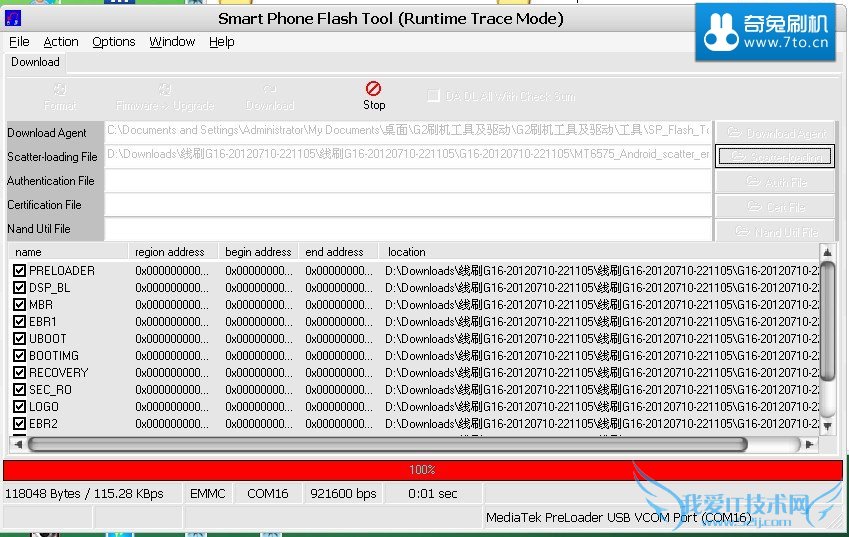Click the greyed Format toolbar icon
The image size is (849, 537).
[x=60, y=89]
